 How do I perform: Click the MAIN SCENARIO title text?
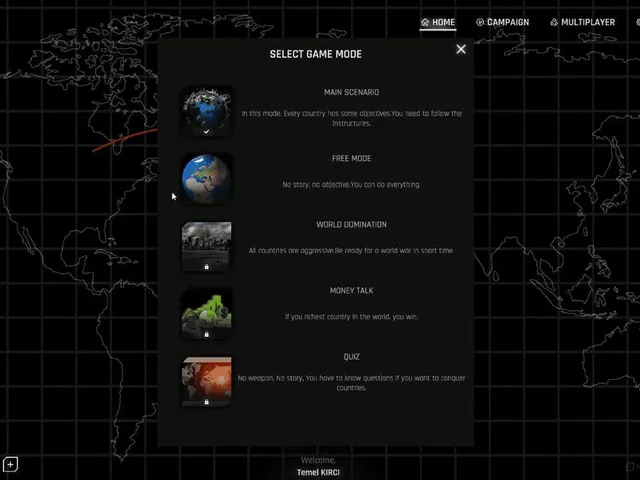click(x=351, y=92)
